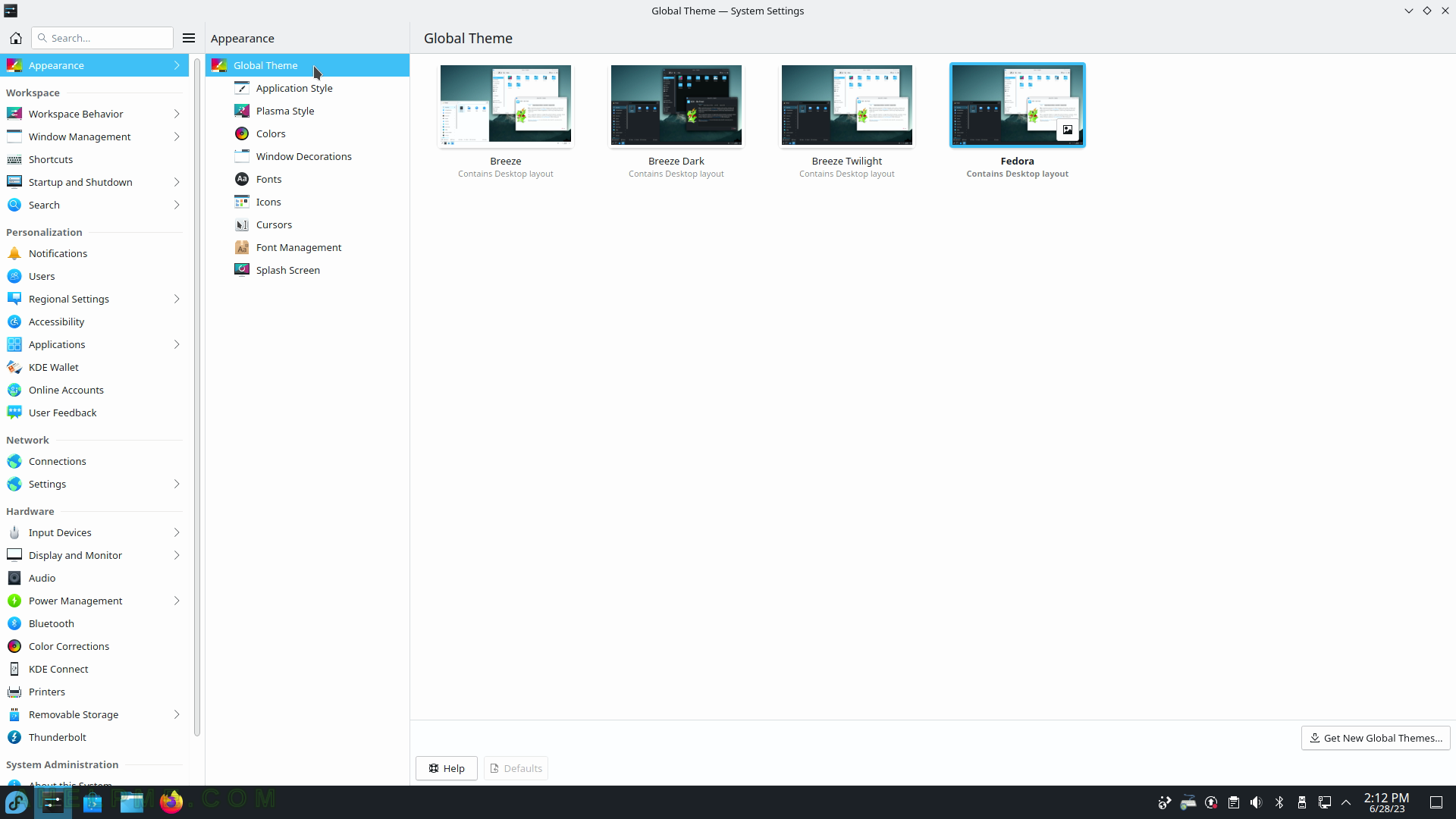Click the Icons grid icon
Screen dimensions: 1456x819
coord(242,202)
